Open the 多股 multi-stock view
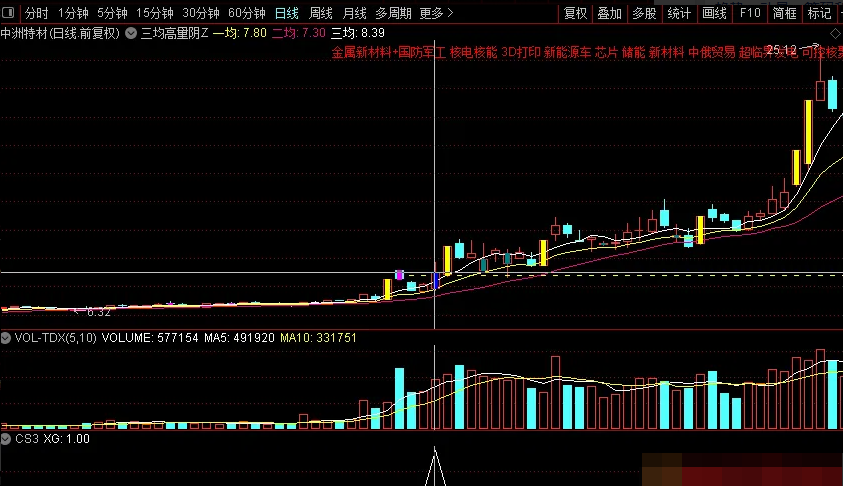 coord(644,13)
